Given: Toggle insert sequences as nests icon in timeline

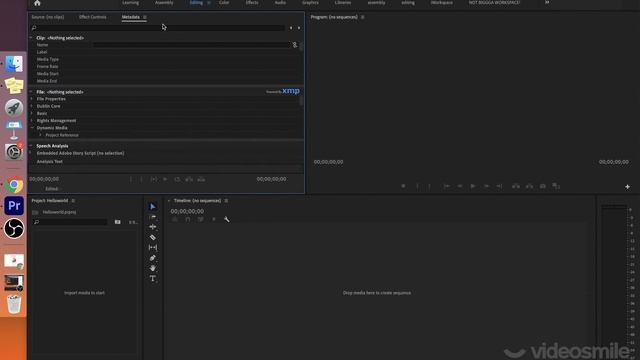Looking at the screenshot, I should 175,220.
